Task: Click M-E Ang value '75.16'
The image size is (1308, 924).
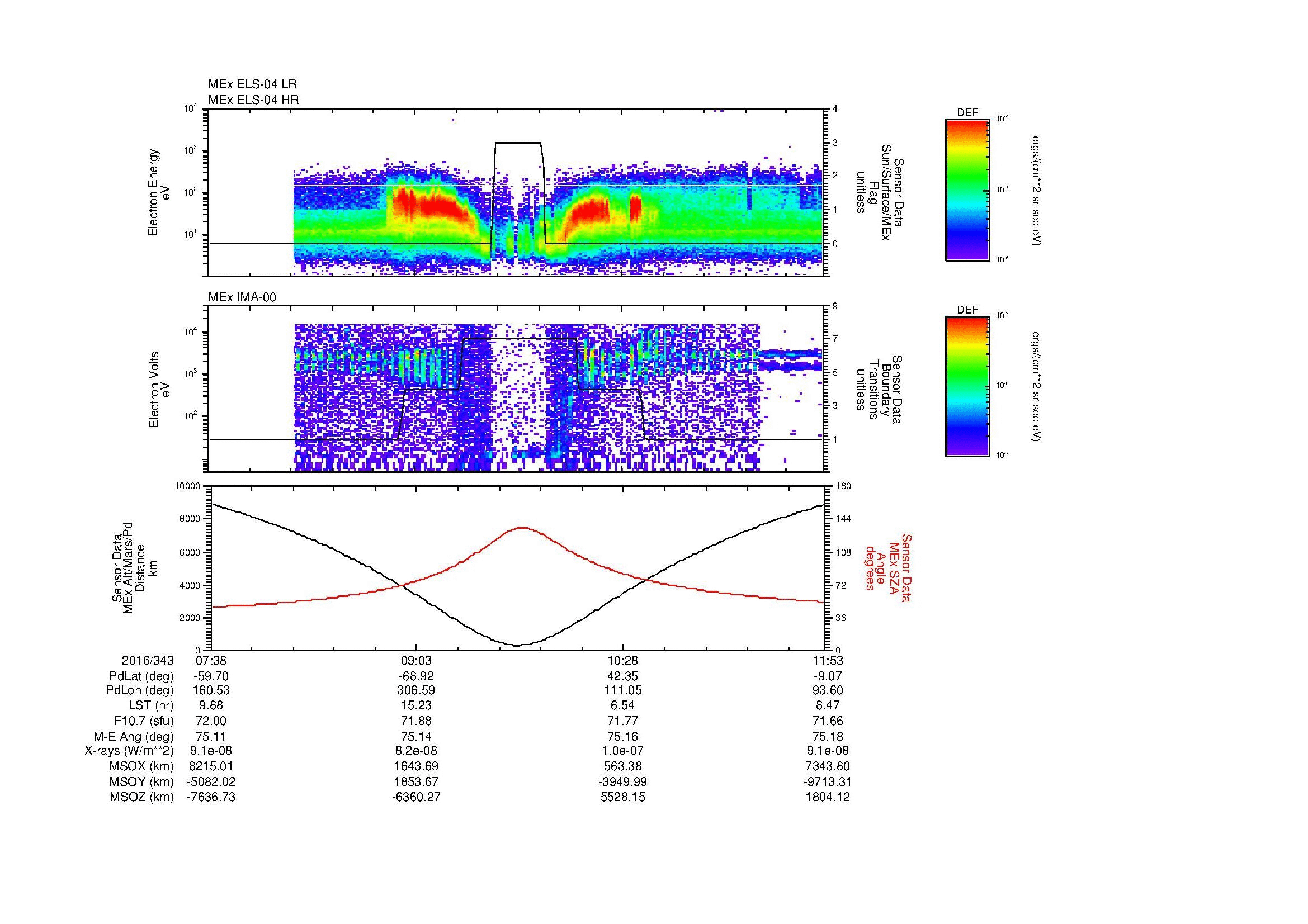Action: point(622,736)
